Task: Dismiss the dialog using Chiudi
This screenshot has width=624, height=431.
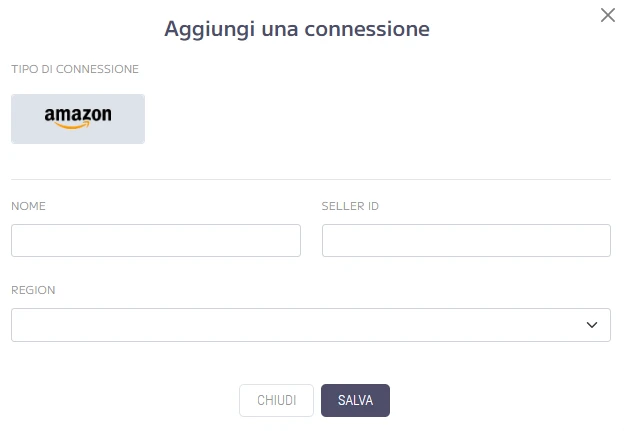Action: [x=277, y=400]
